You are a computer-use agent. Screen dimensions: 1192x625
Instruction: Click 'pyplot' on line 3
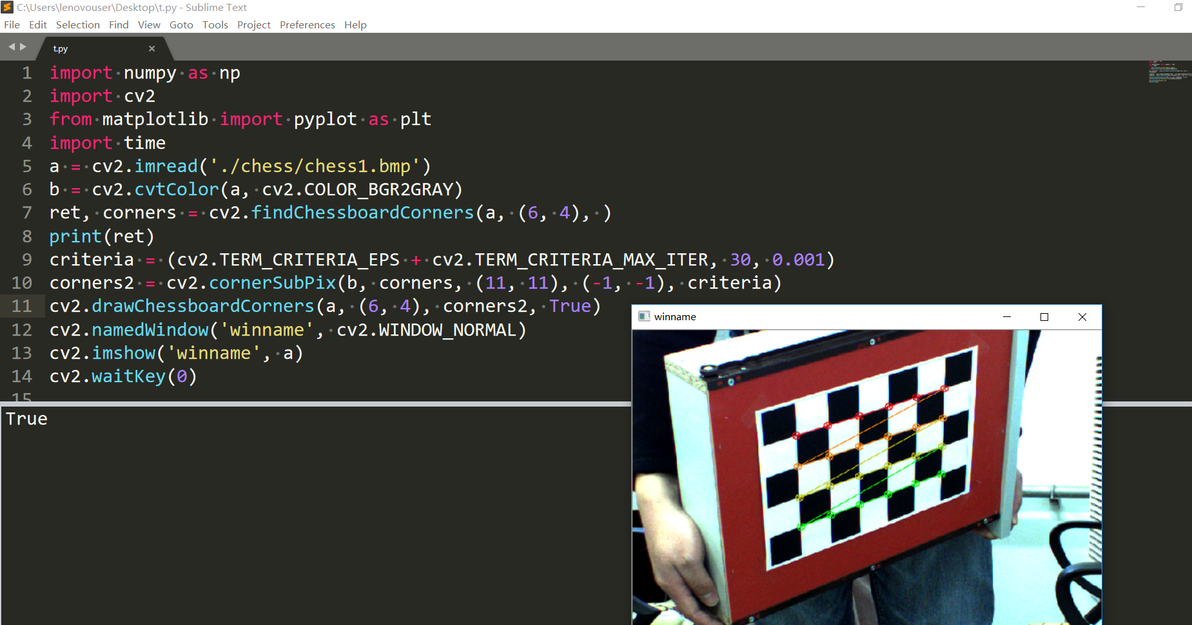325,120
